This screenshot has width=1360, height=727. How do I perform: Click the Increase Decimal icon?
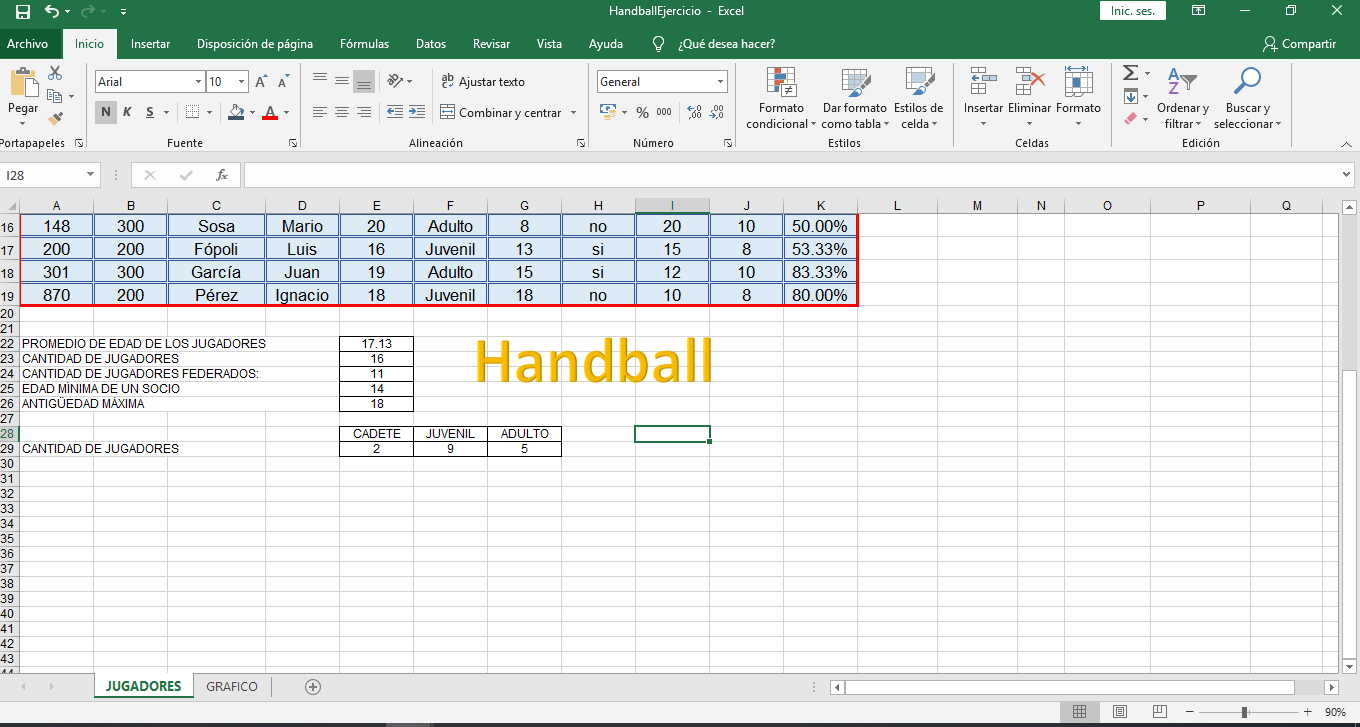695,112
